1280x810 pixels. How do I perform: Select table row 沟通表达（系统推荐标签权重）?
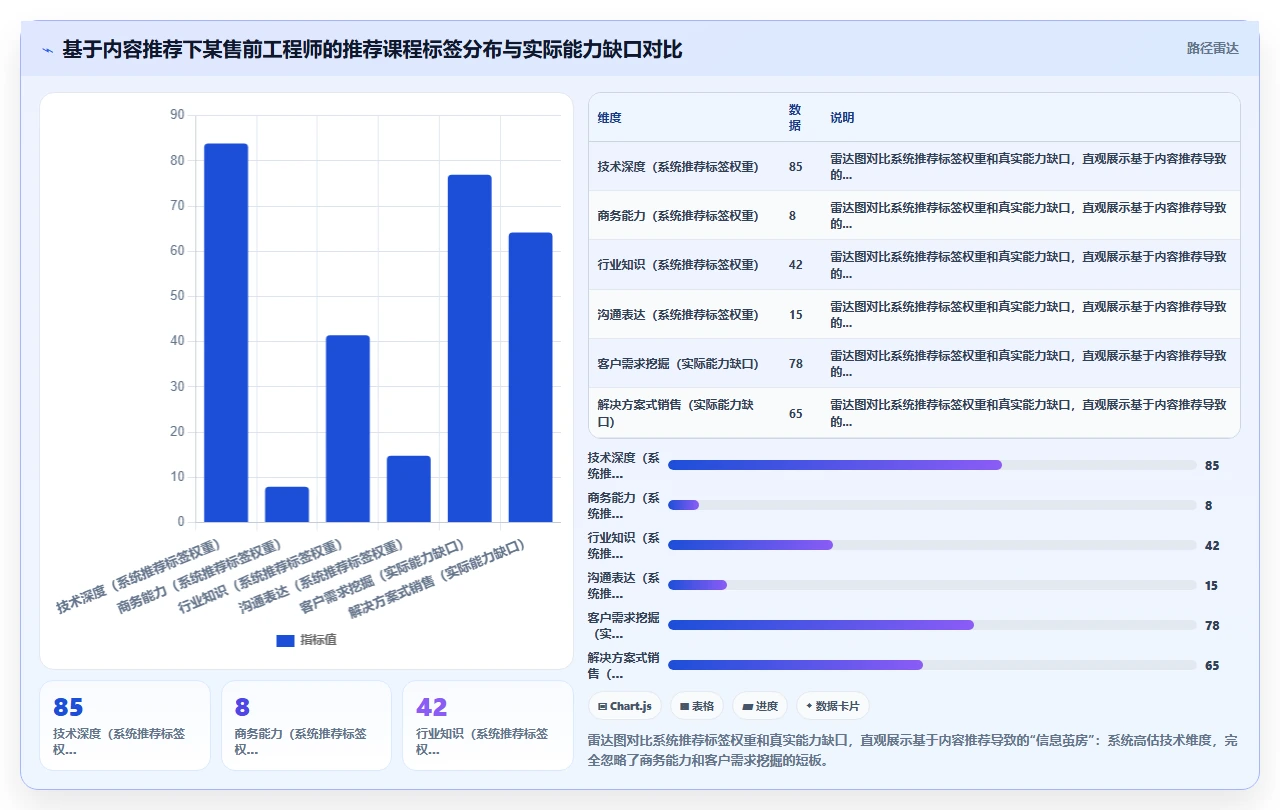(914, 314)
